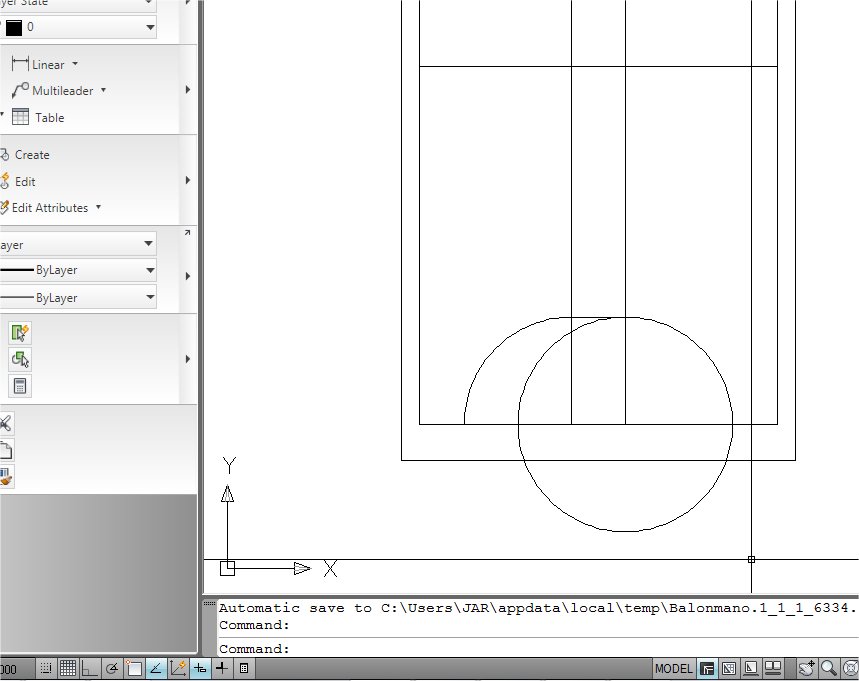Click the black layer color swatch
Viewport: 859px width, 681px height.
click(x=14, y=27)
